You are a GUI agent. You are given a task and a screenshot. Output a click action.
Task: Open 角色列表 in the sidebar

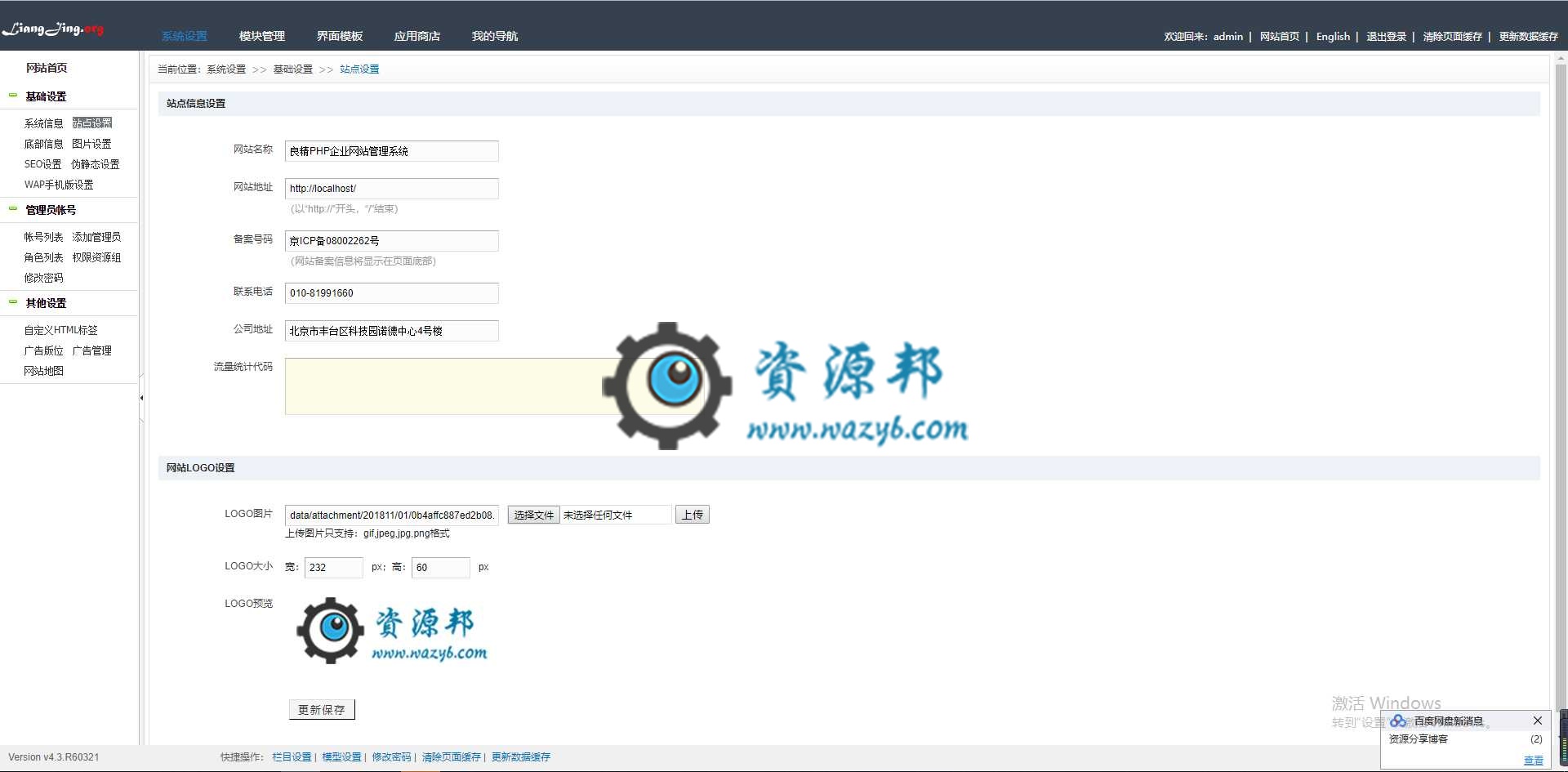tap(43, 257)
